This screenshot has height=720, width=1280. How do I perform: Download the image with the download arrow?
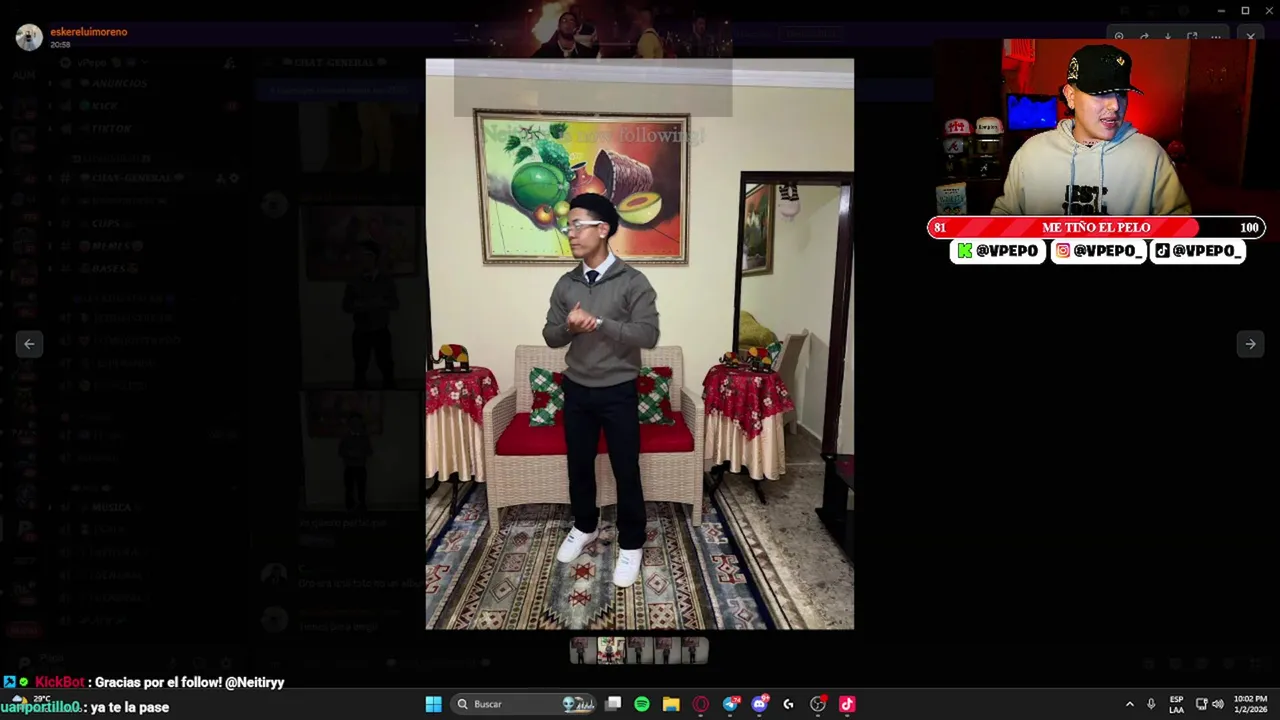pyautogui.click(x=1168, y=36)
